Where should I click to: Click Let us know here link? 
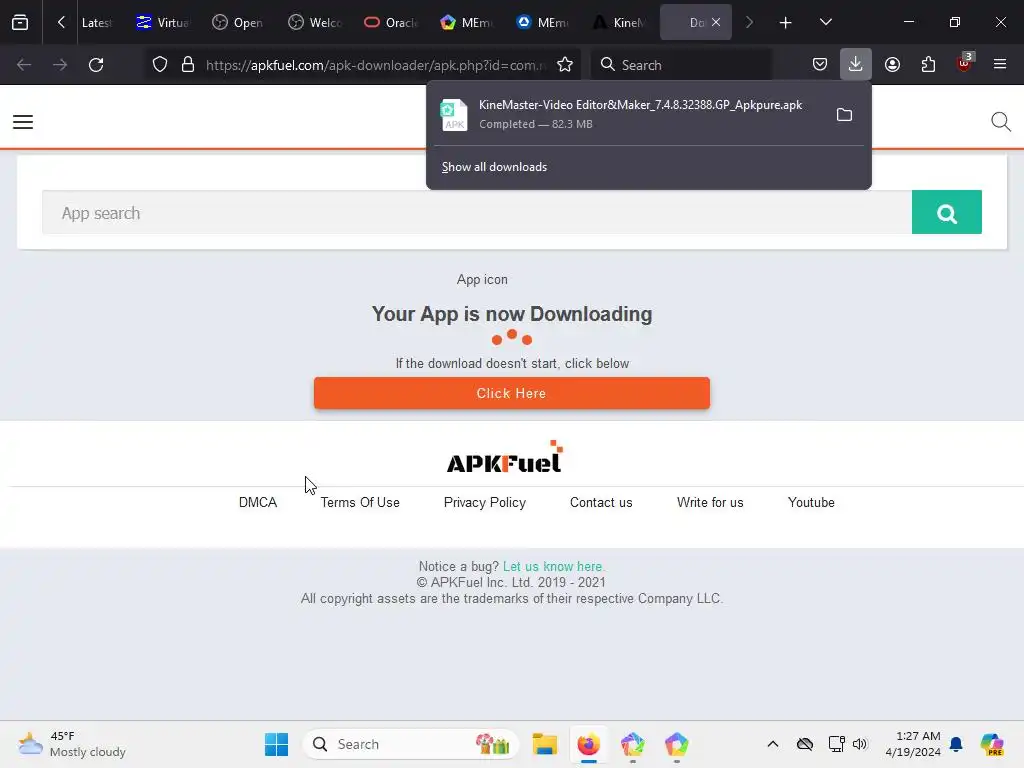[554, 567]
